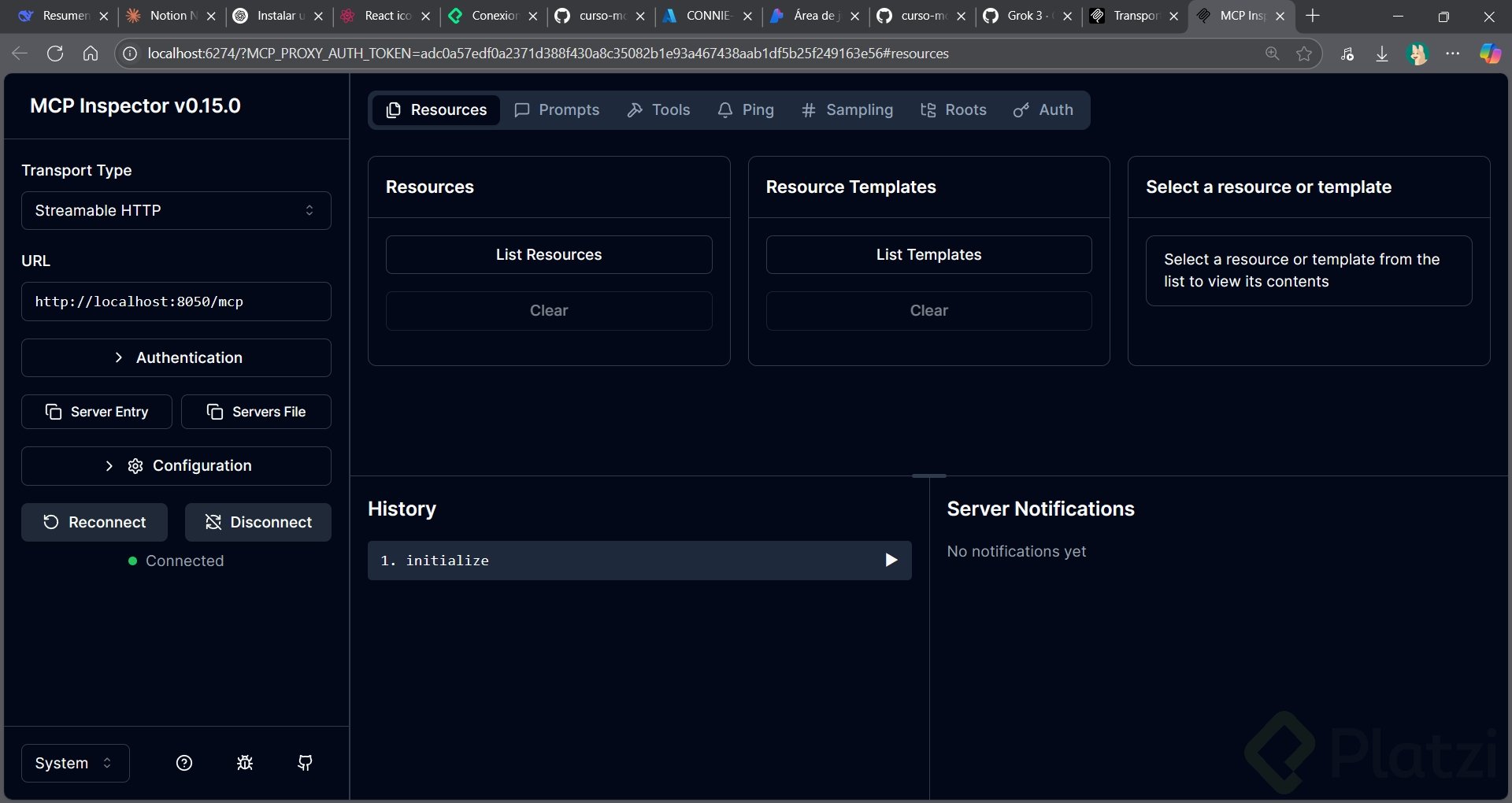
Task: Open the browser downloads icon
Action: tap(1381, 54)
